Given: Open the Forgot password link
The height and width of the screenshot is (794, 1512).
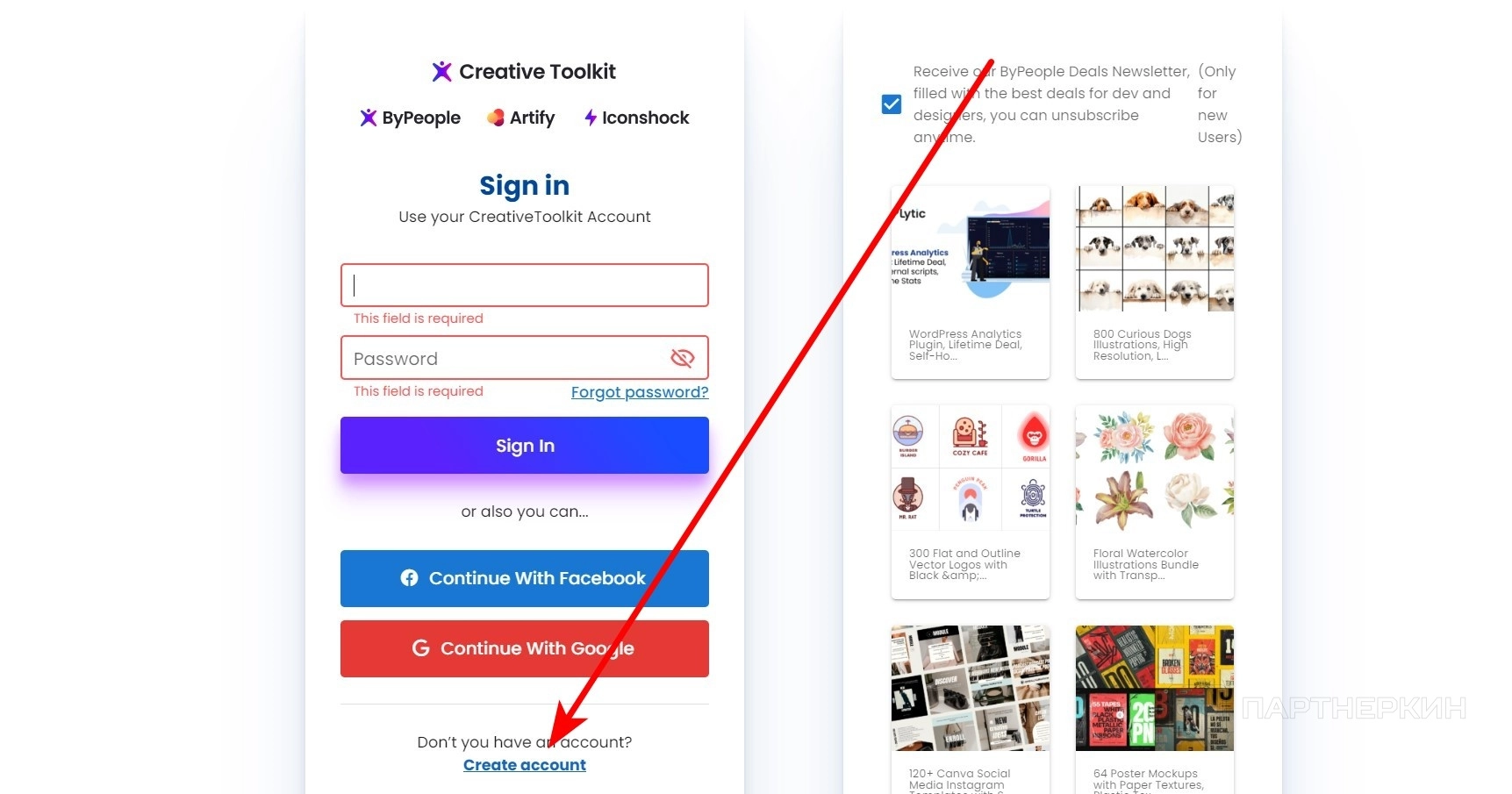Looking at the screenshot, I should coord(640,392).
